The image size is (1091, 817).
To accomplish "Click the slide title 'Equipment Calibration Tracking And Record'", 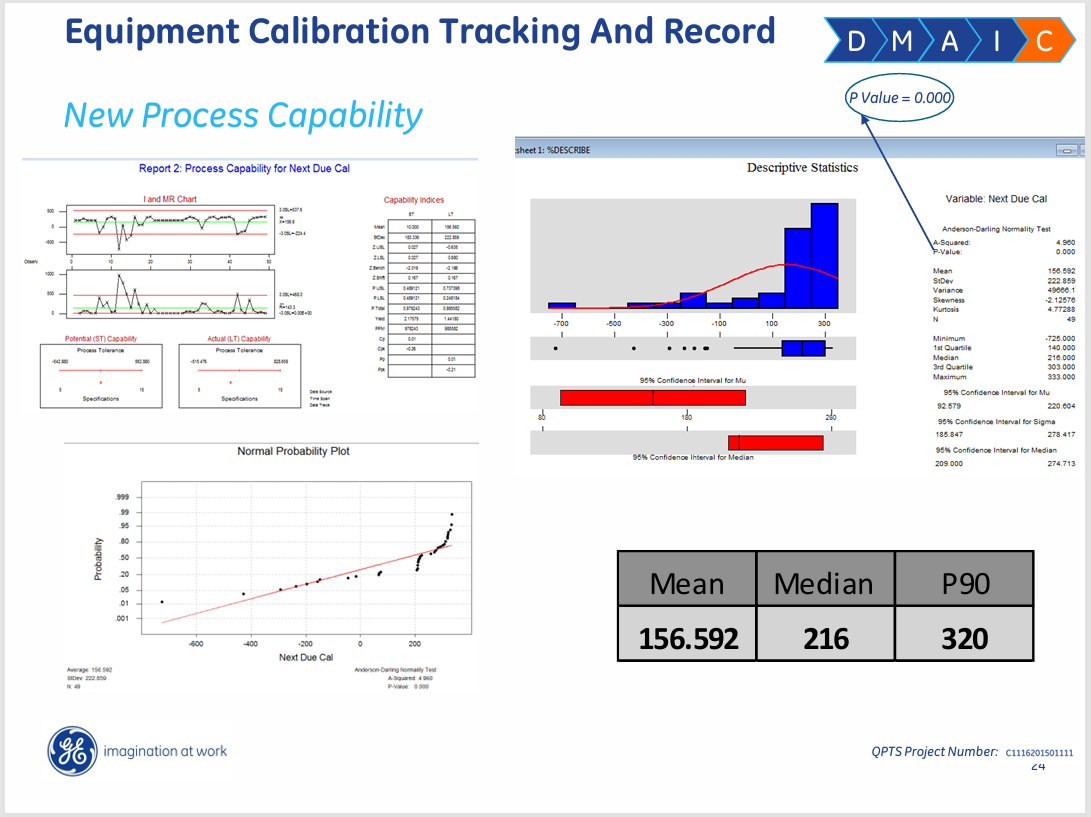I will (420, 31).
